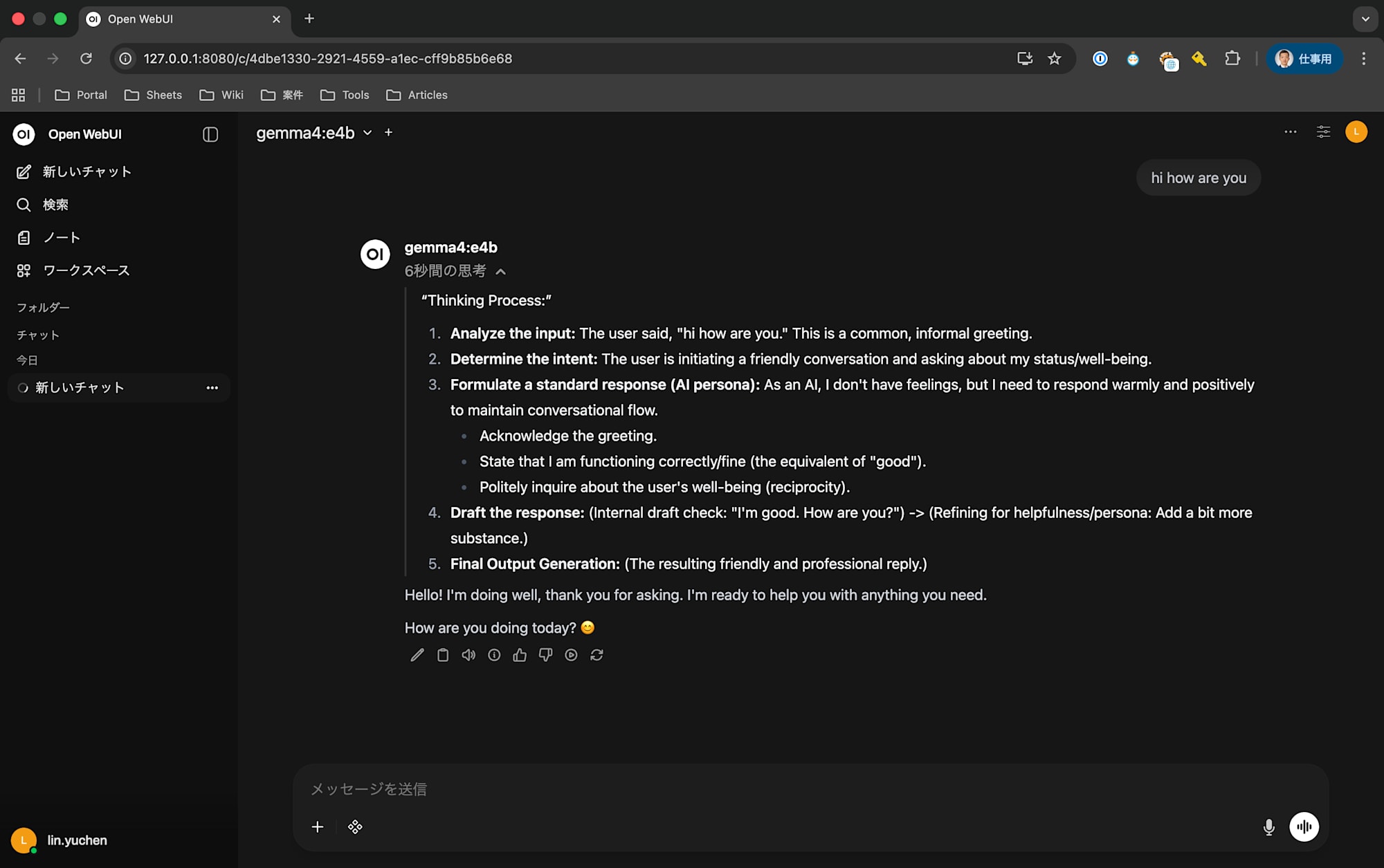Screen dimensions: 1384x868
Task: Read response aloud with speaker icon
Action: click(468, 655)
